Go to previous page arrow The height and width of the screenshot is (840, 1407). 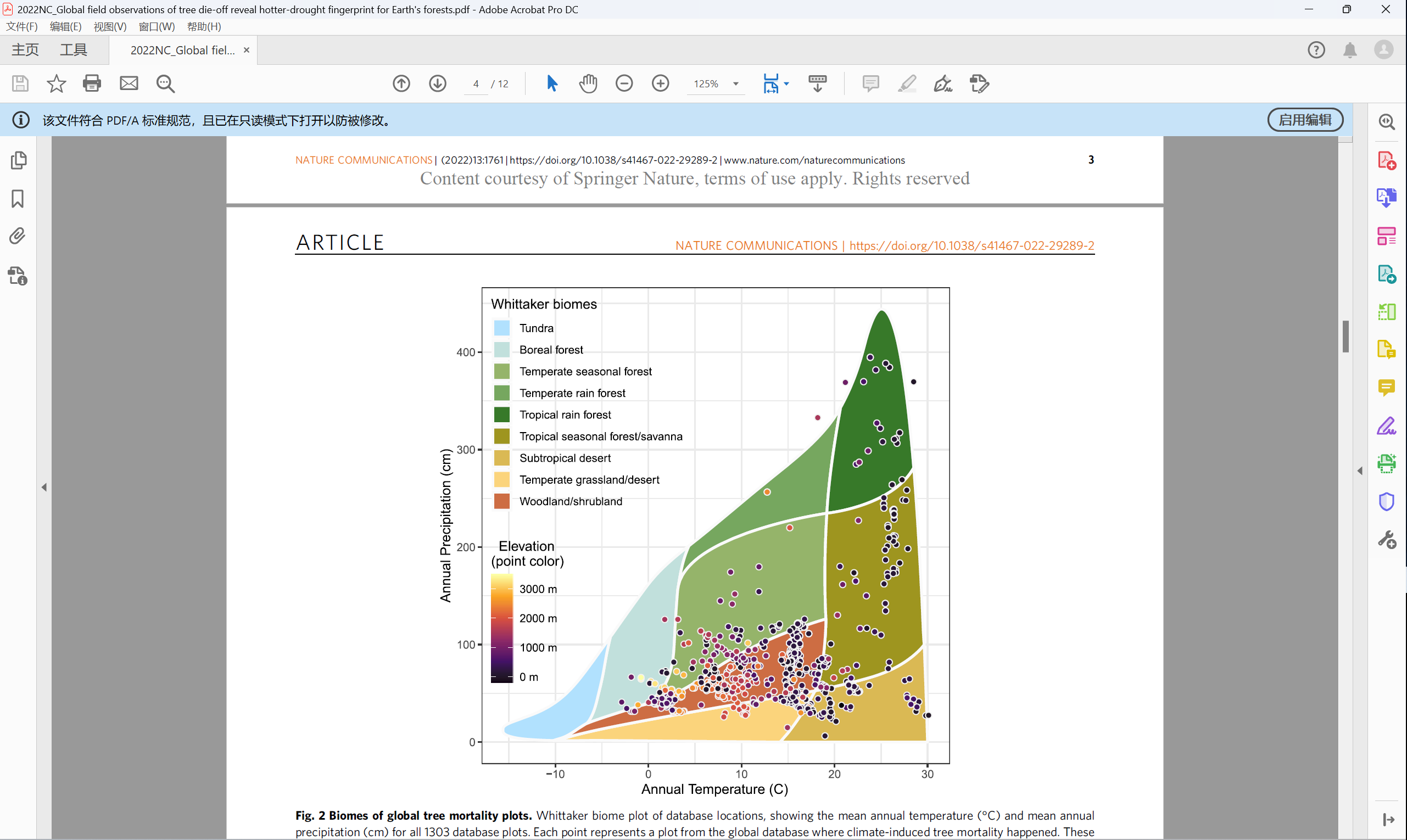coord(401,84)
